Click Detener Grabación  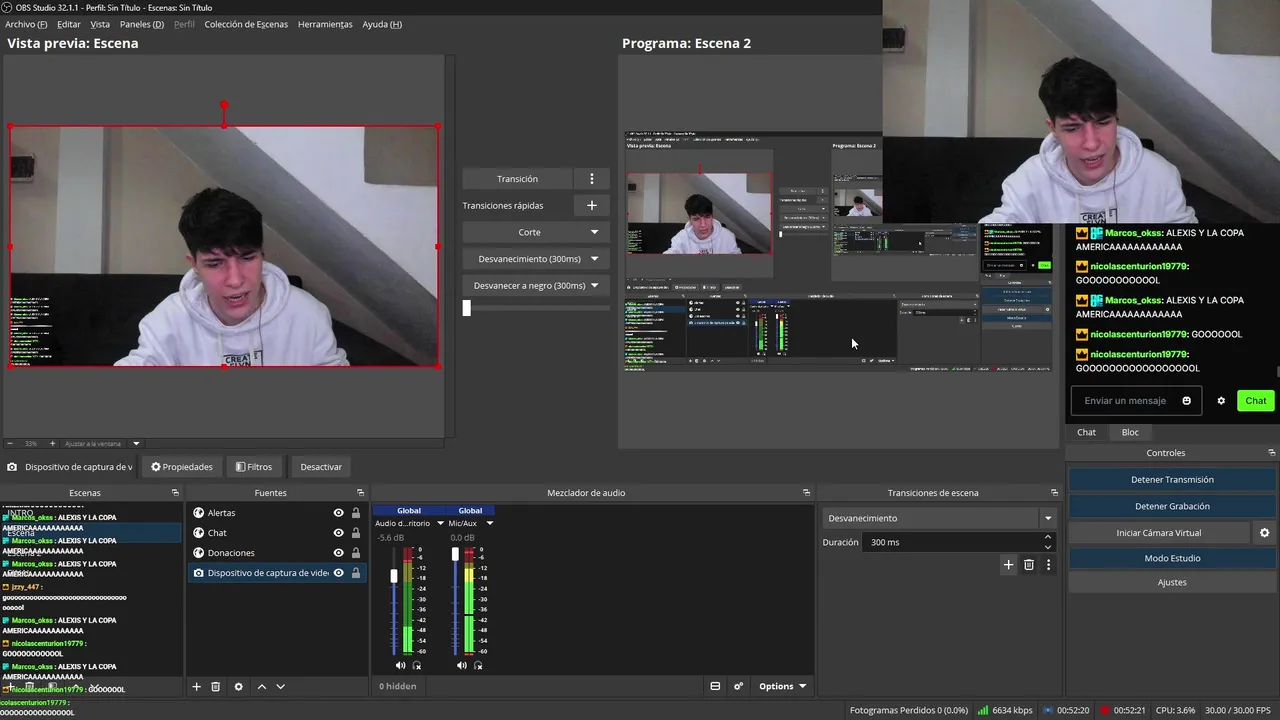tap(1172, 506)
